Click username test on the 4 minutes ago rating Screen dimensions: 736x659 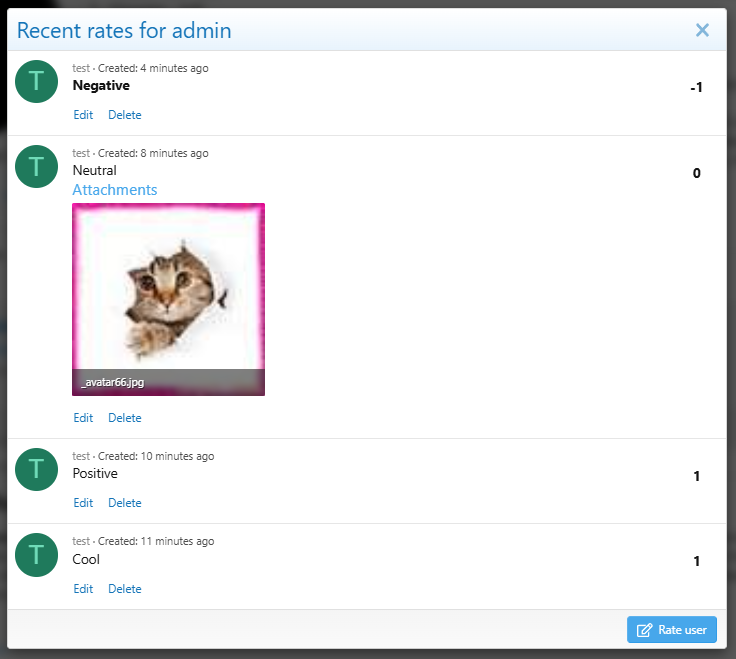click(81, 69)
